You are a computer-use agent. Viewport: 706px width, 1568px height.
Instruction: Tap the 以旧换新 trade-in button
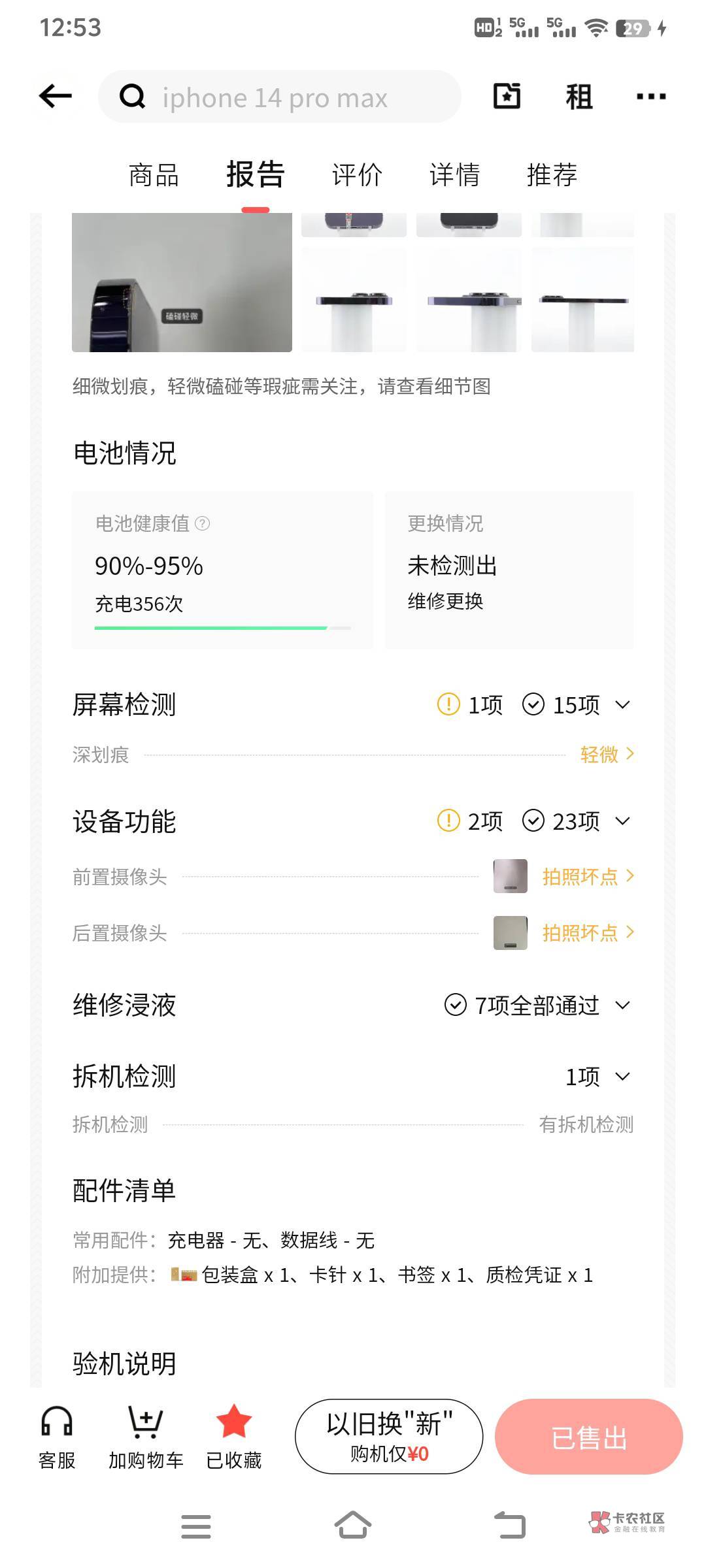(389, 1437)
